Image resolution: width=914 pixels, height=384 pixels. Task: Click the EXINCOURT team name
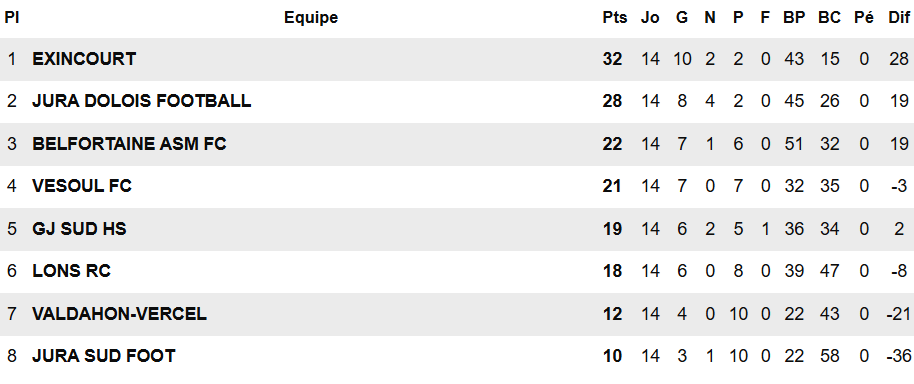tap(84, 59)
